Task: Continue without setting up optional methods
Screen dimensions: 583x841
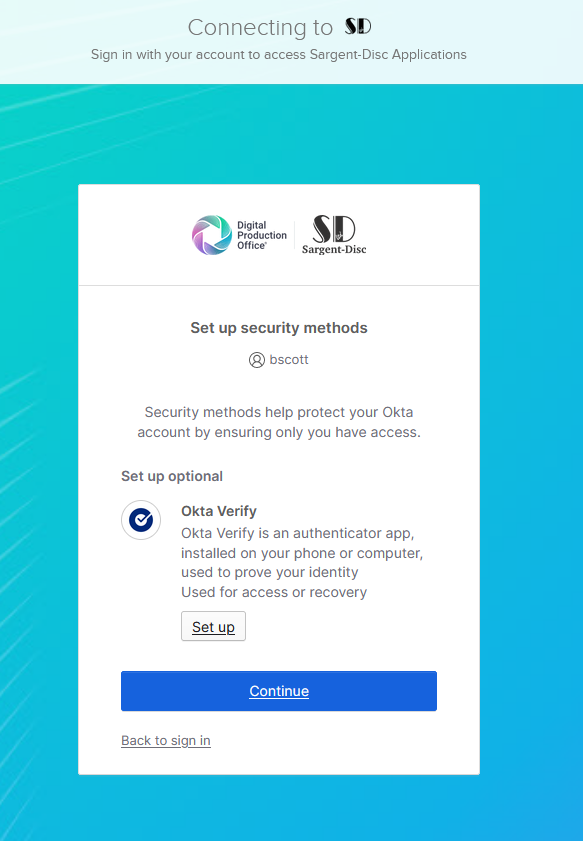Action: coord(279,691)
